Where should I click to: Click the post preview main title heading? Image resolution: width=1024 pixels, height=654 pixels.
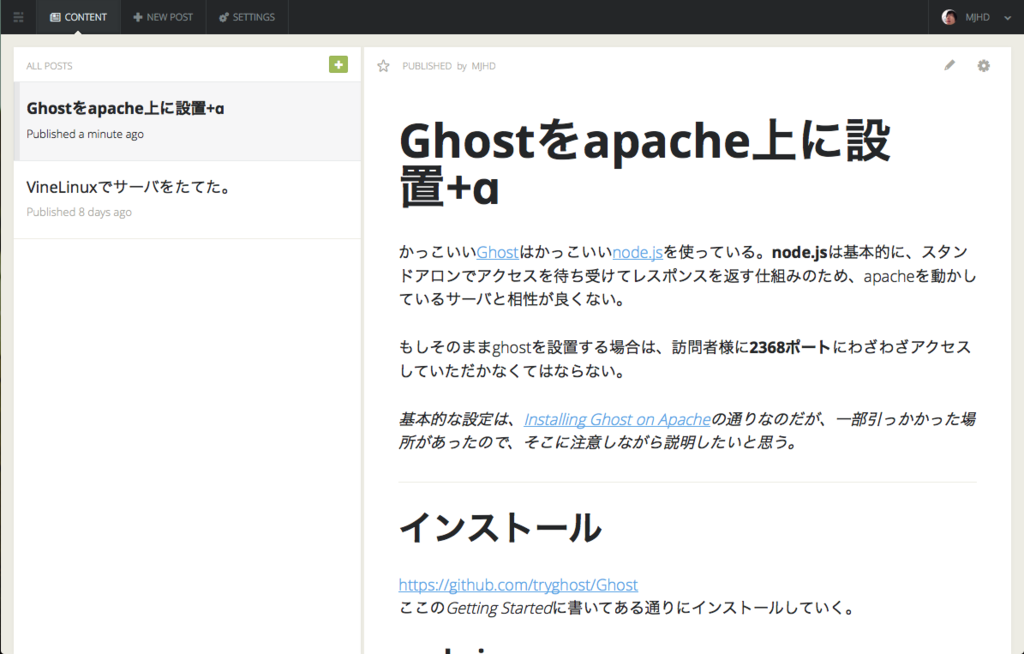click(645, 163)
